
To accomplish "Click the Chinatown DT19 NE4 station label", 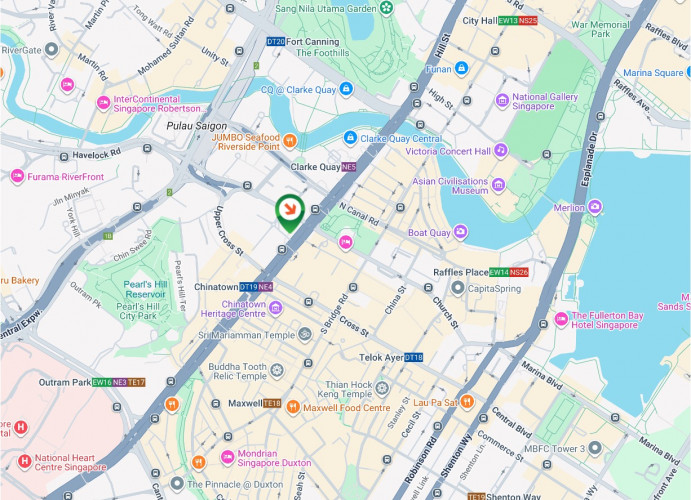I will coord(234,287).
